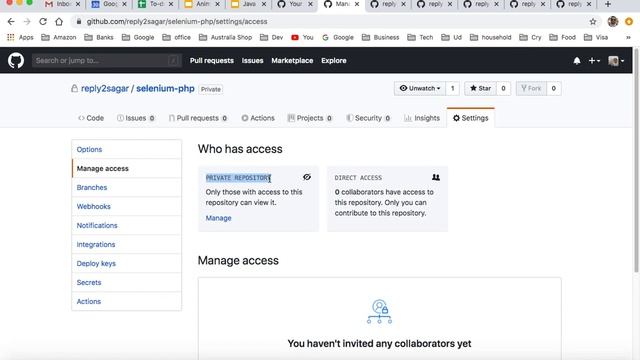This screenshot has width=640, height=360.
Task: Expand the Unwatch dropdown
Action: (x=420, y=88)
